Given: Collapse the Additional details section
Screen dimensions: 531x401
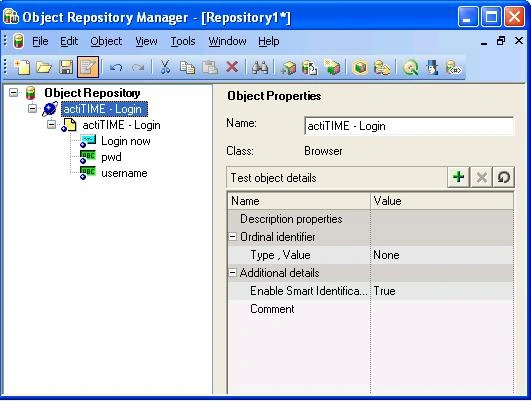Looking at the screenshot, I should pos(233,273).
